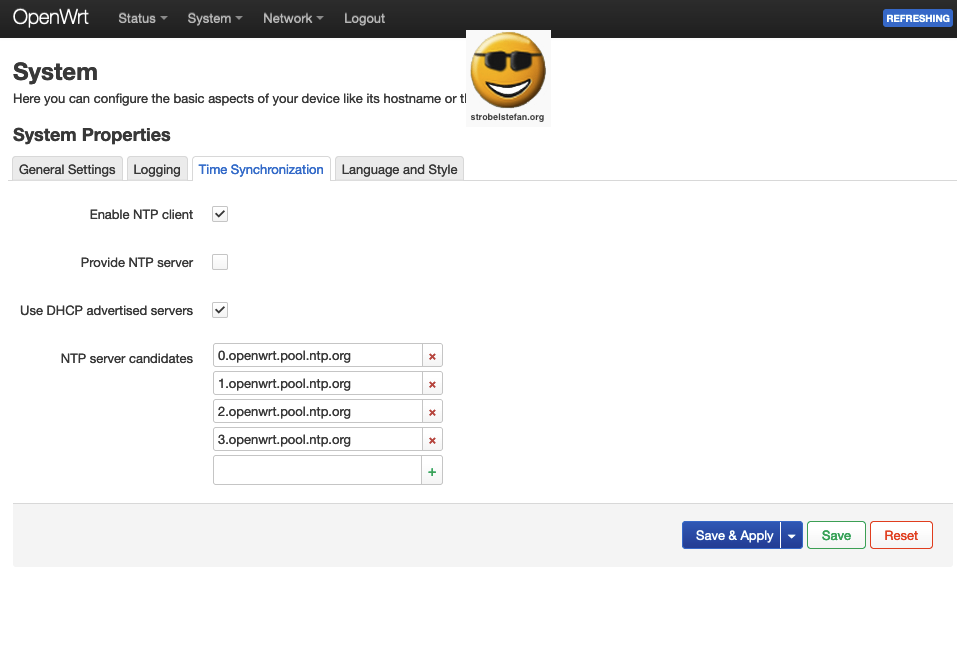The height and width of the screenshot is (650, 957).
Task: Disable the Enable NTP client checkbox
Action: coord(220,214)
